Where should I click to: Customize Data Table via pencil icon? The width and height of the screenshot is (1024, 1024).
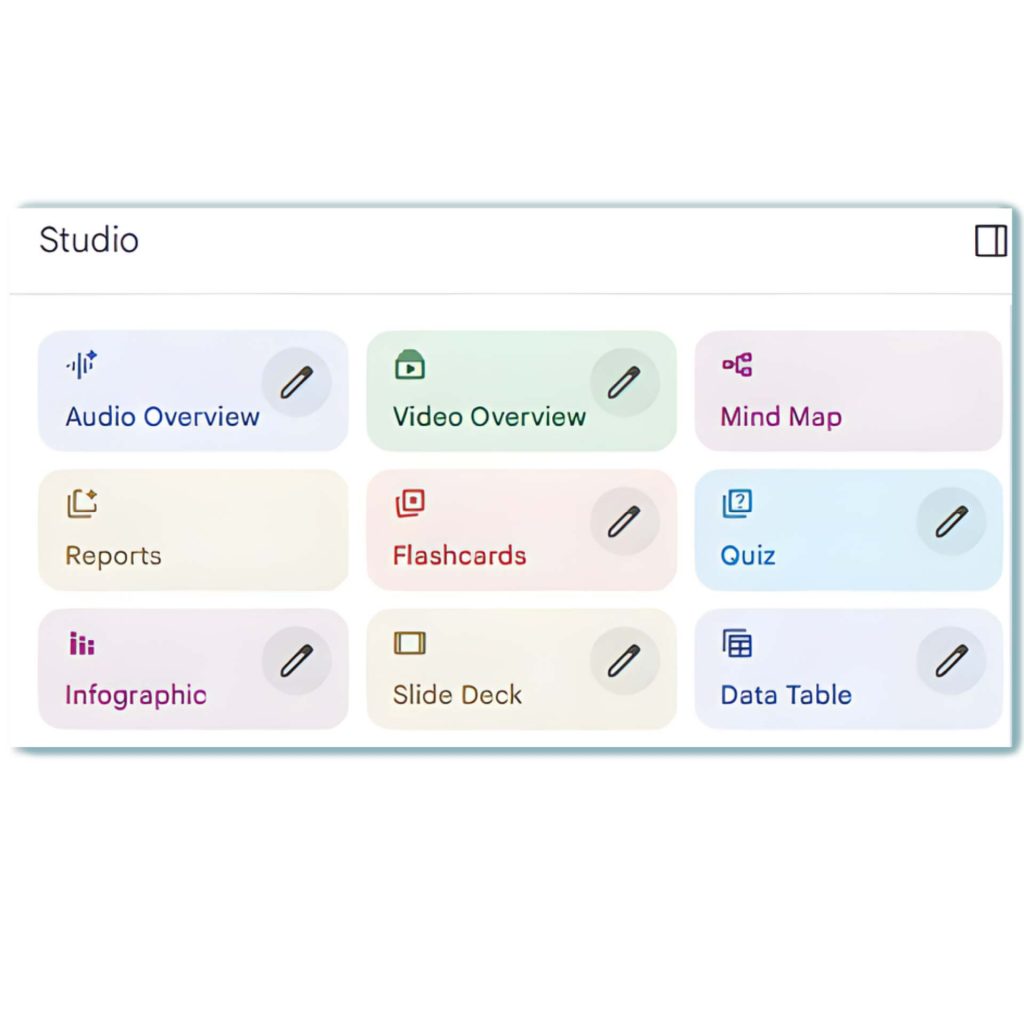[951, 660]
